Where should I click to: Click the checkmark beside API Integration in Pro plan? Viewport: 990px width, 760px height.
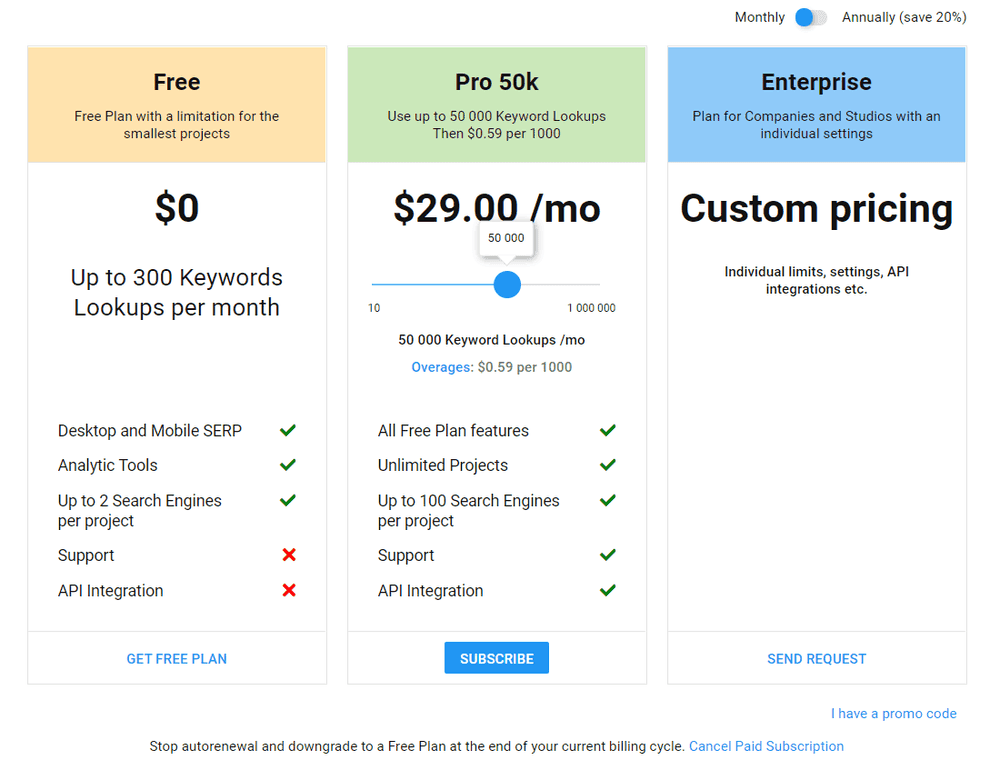[x=607, y=590]
